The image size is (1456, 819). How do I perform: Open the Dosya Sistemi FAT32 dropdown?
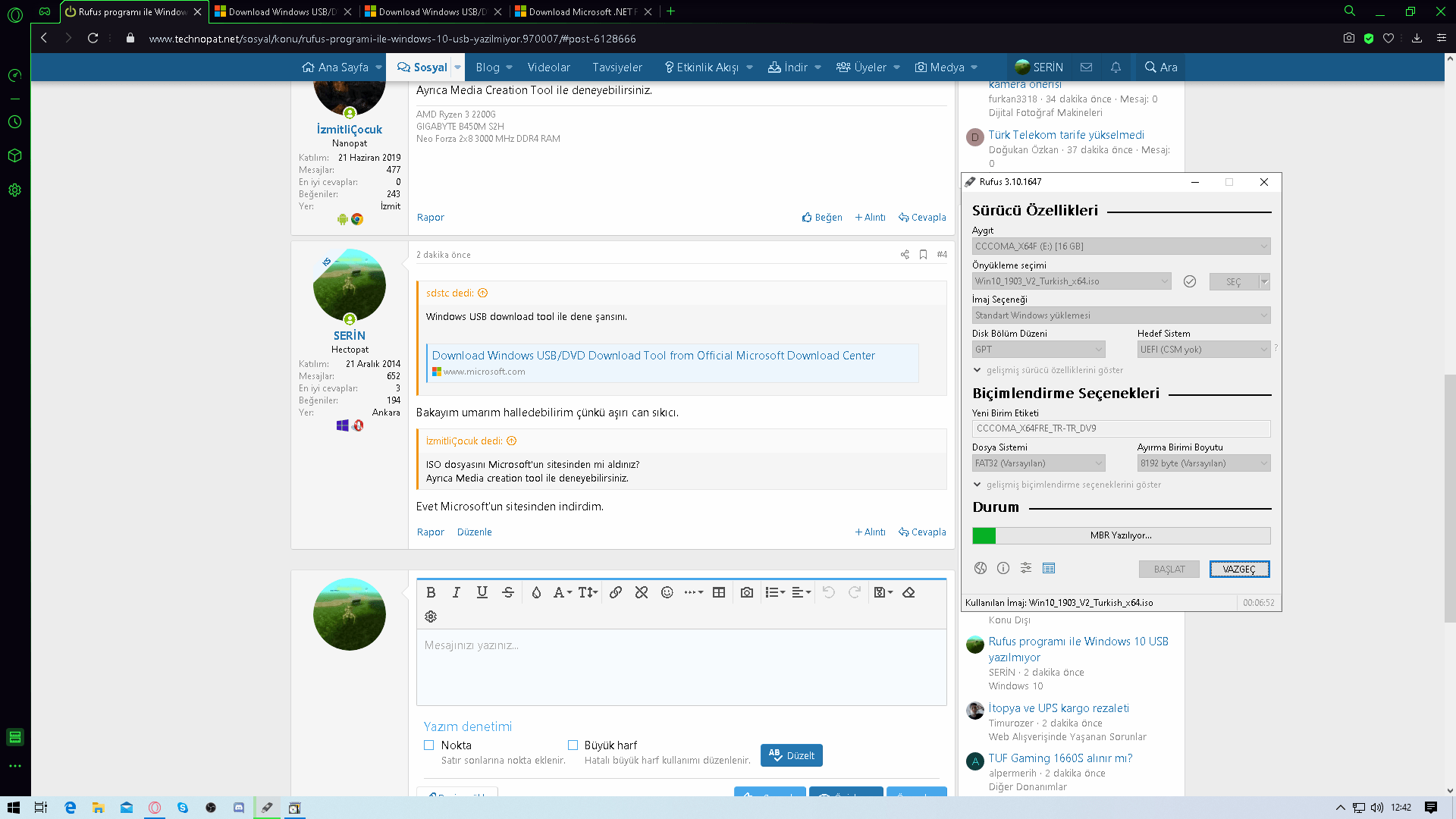click(x=1038, y=463)
